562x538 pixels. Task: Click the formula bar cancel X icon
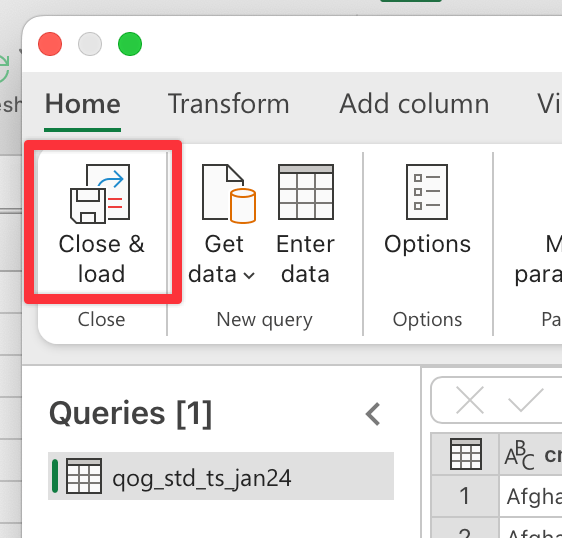[x=470, y=400]
